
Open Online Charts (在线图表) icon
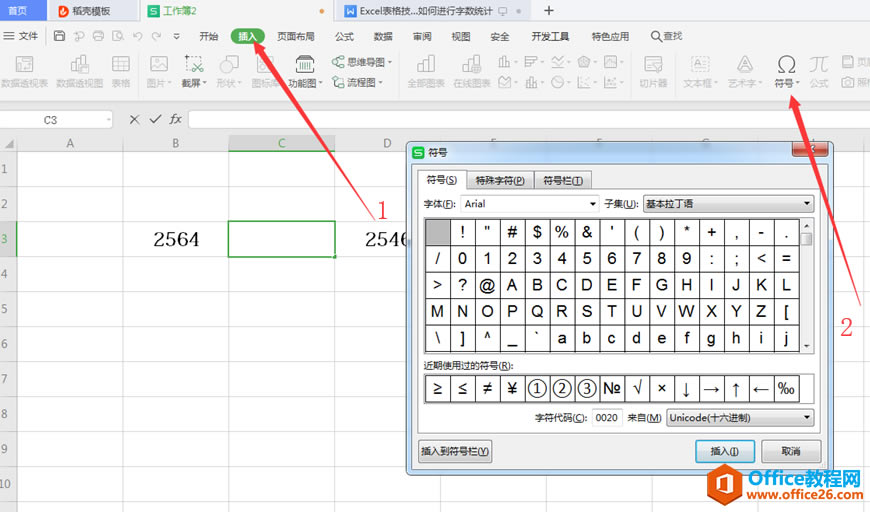(x=471, y=64)
